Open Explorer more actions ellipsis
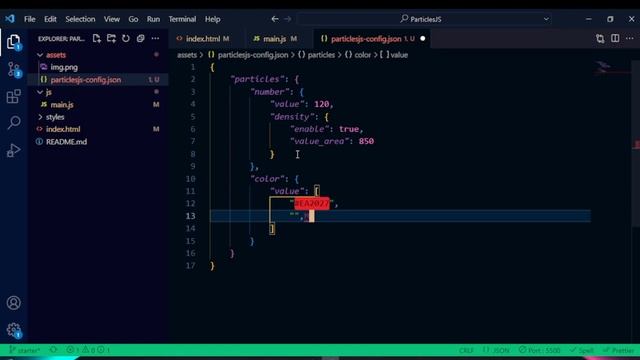 [x=155, y=38]
